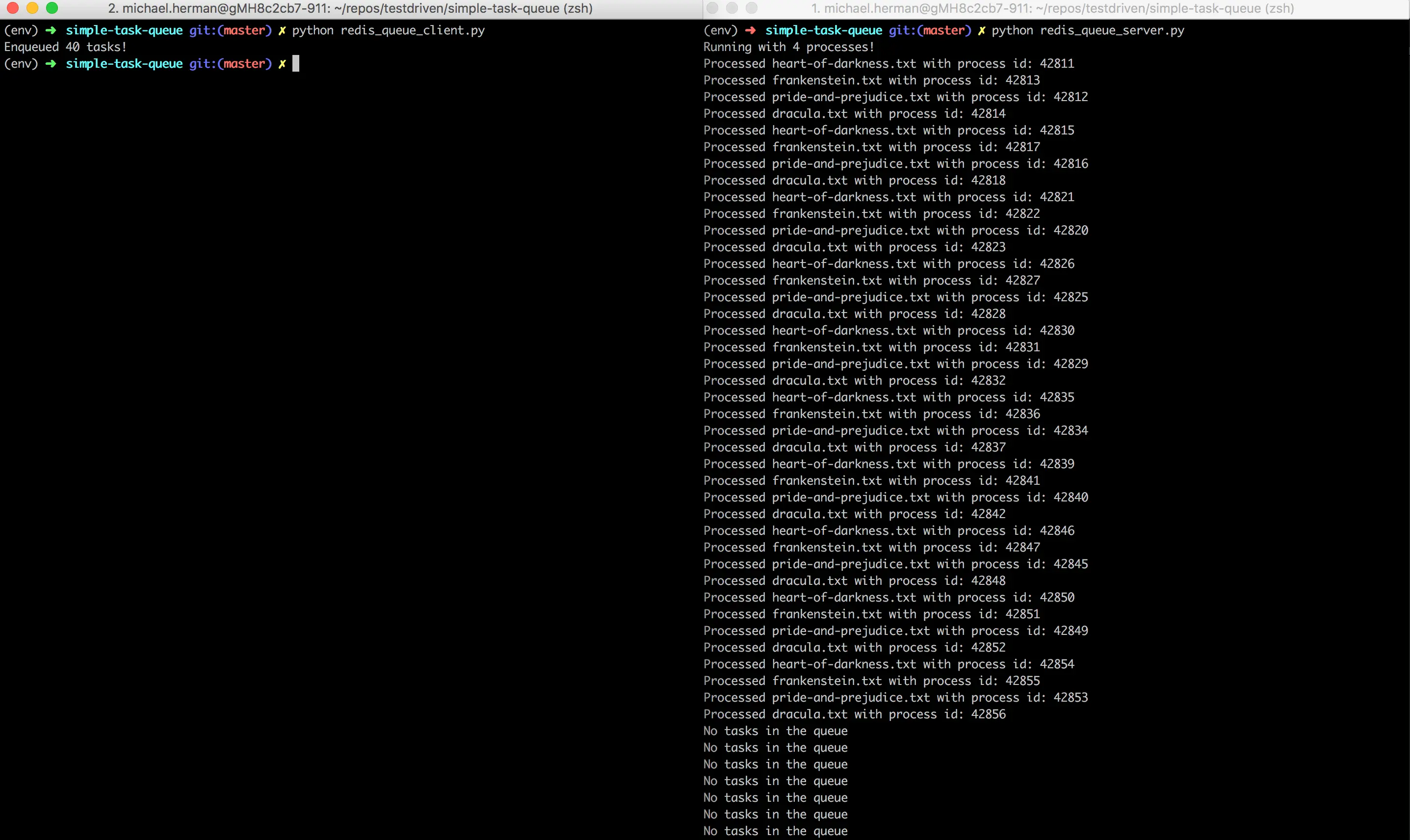Click the "Enqueued 40 tasks!" output line
This screenshot has width=1410, height=840.
coord(65,47)
